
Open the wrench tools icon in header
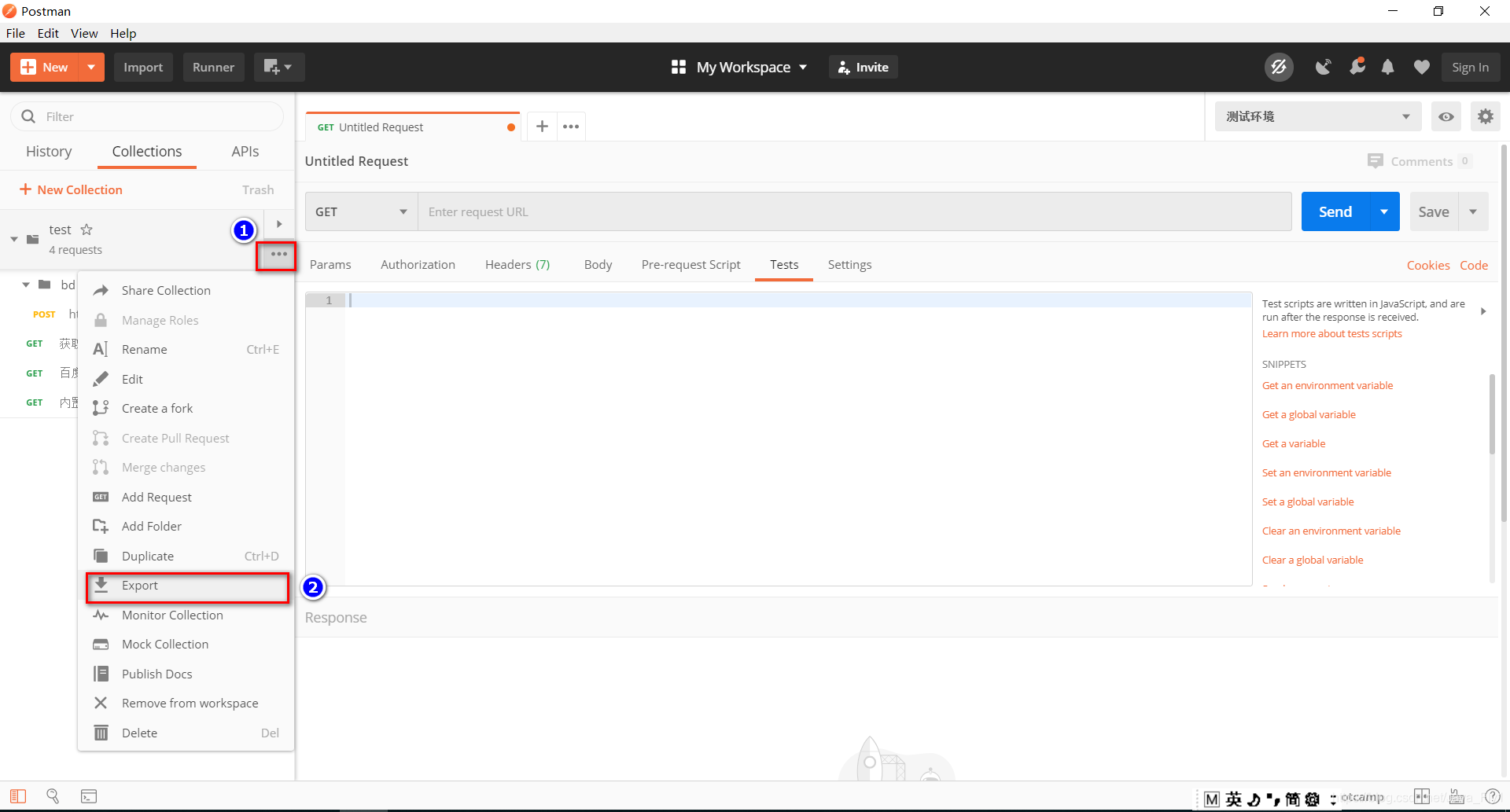point(1357,68)
